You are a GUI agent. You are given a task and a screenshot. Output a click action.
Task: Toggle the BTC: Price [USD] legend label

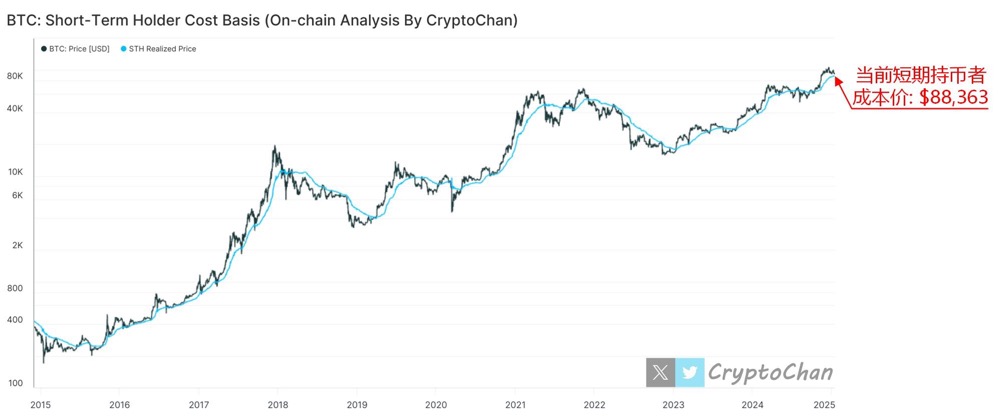coord(79,48)
